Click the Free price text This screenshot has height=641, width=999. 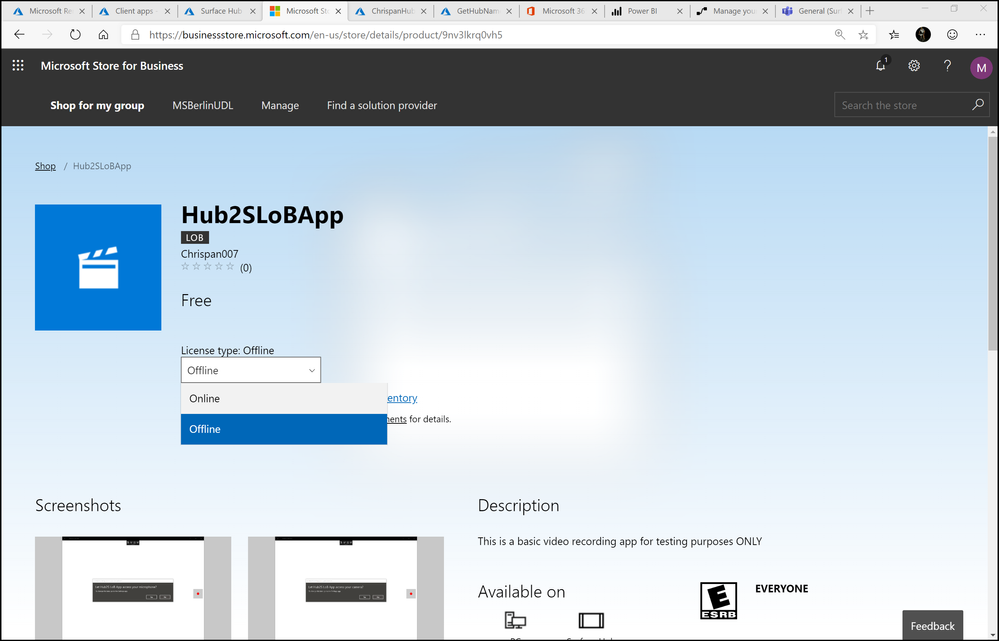coord(196,300)
